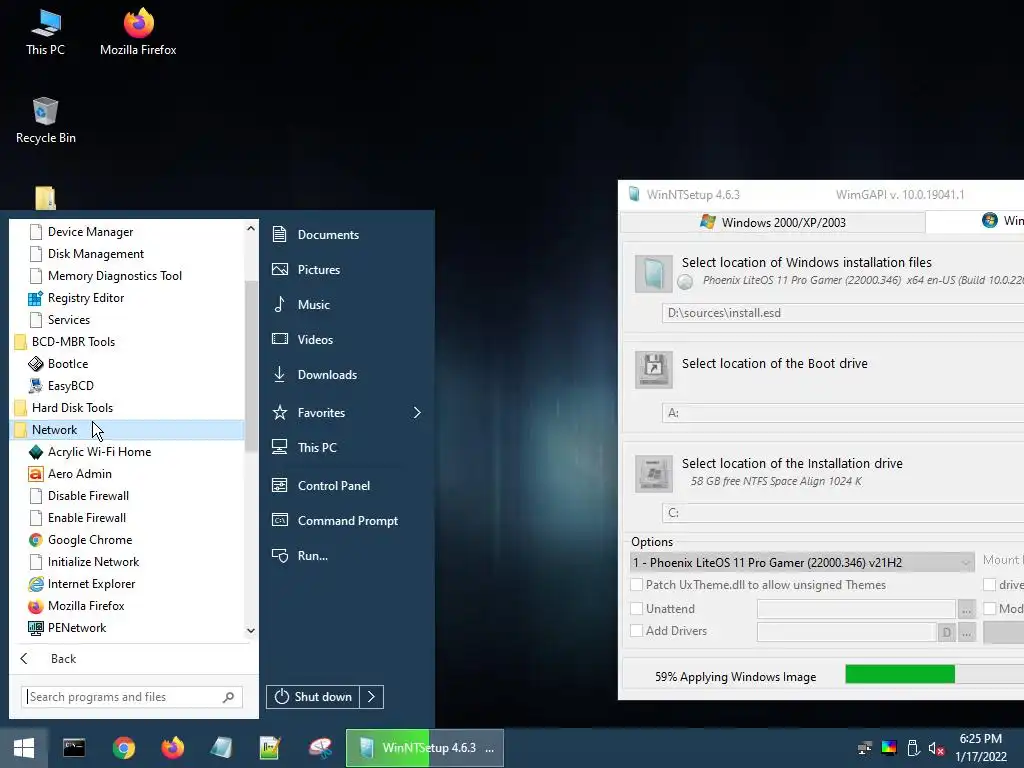The image size is (1024, 768).
Task: Open Documents from start menu
Action: (x=315, y=234)
